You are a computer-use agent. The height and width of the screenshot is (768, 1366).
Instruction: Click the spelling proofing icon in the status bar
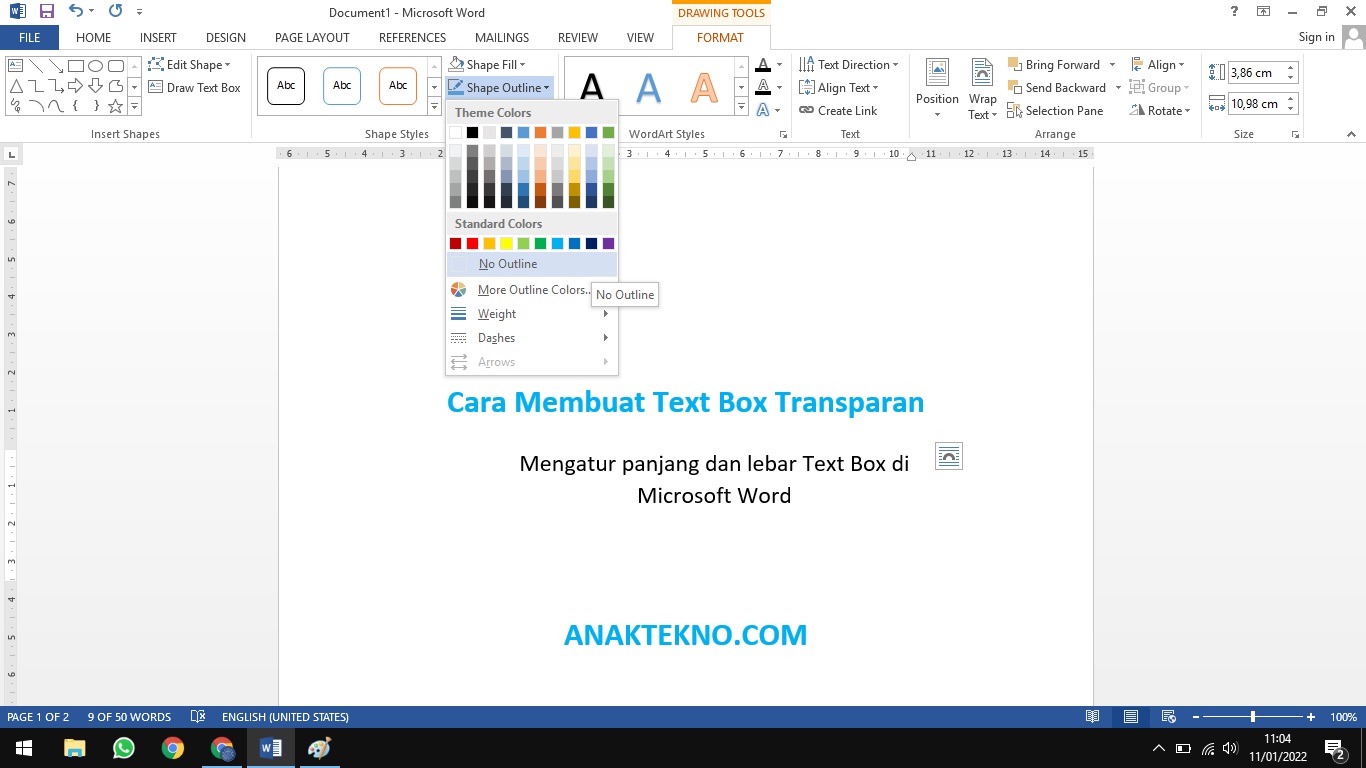coord(198,717)
